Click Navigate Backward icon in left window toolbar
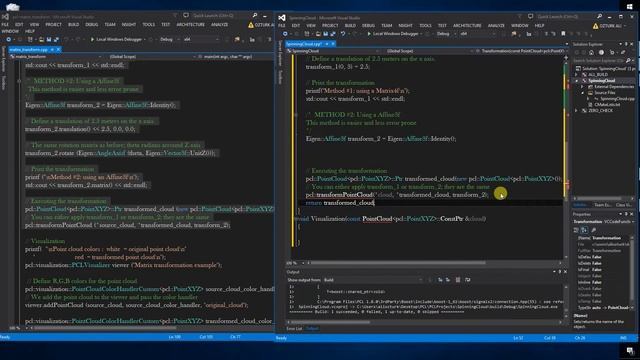Screen dimensions: 640x360 pyautogui.click(x=8, y=40)
